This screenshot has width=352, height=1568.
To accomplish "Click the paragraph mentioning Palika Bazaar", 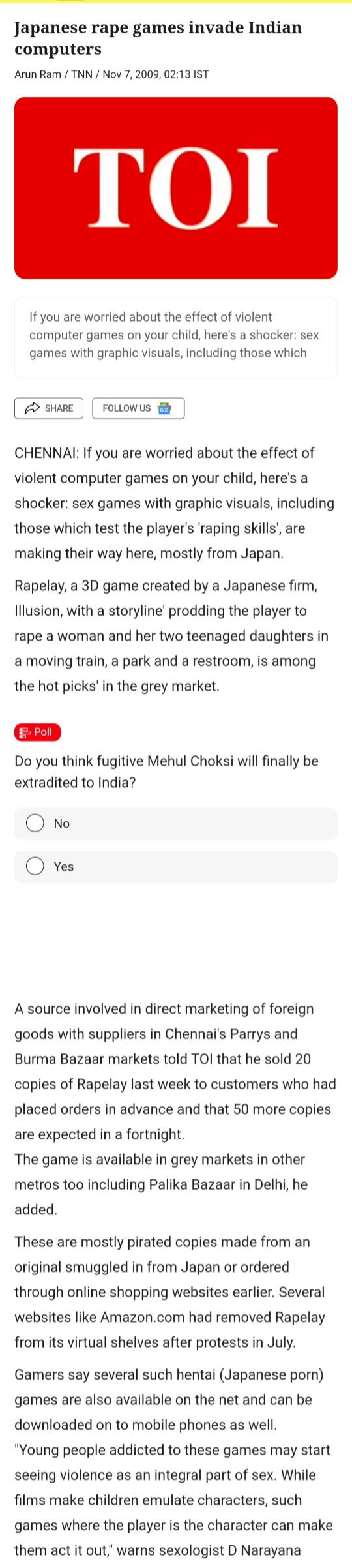I will 161,1184.
